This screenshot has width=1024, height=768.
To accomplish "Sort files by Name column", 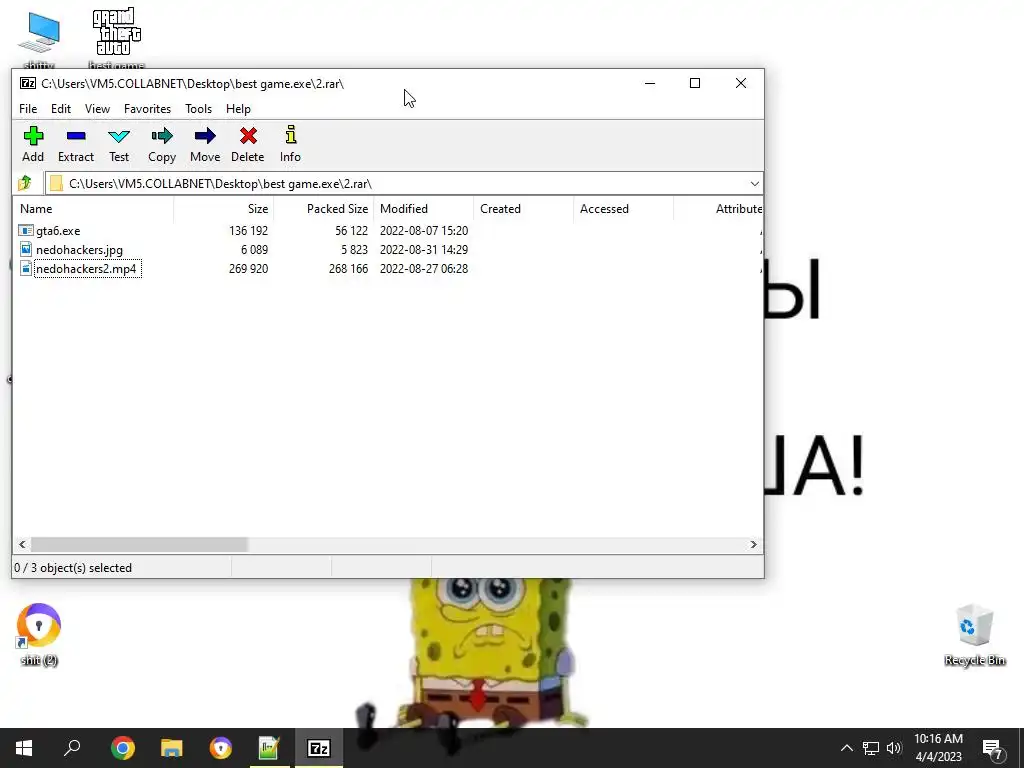I will [x=93, y=209].
